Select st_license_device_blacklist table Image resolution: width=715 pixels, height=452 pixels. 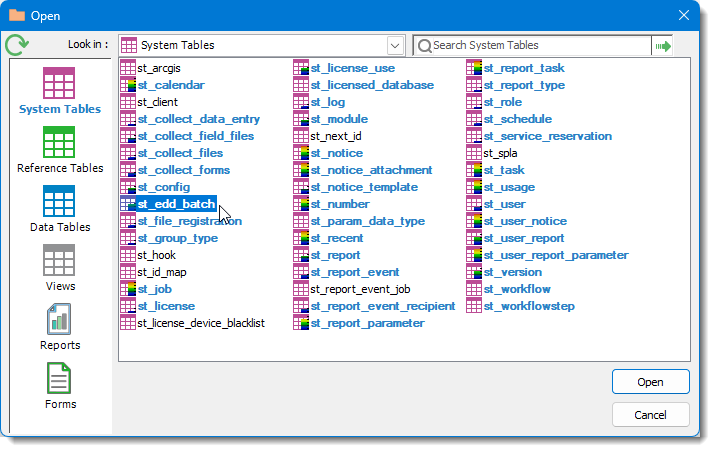[x=201, y=323]
